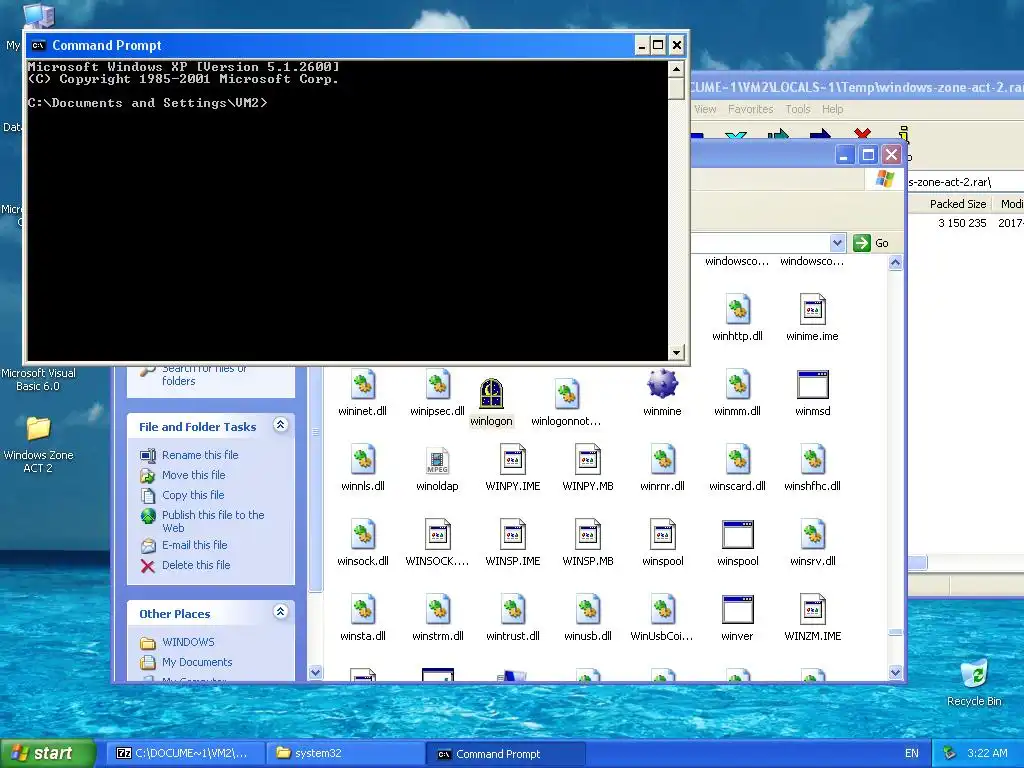The image size is (1024, 768).
Task: Select WINSOCK.... file icon
Action: click(x=438, y=535)
